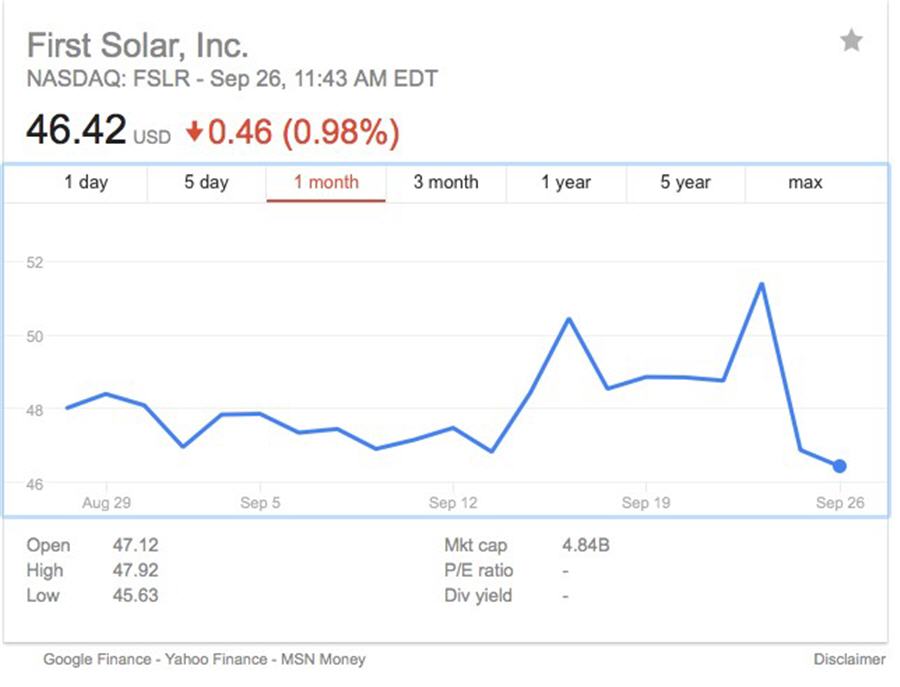Click the First Solar, Inc. title
The height and width of the screenshot is (687, 900).
click(x=137, y=45)
